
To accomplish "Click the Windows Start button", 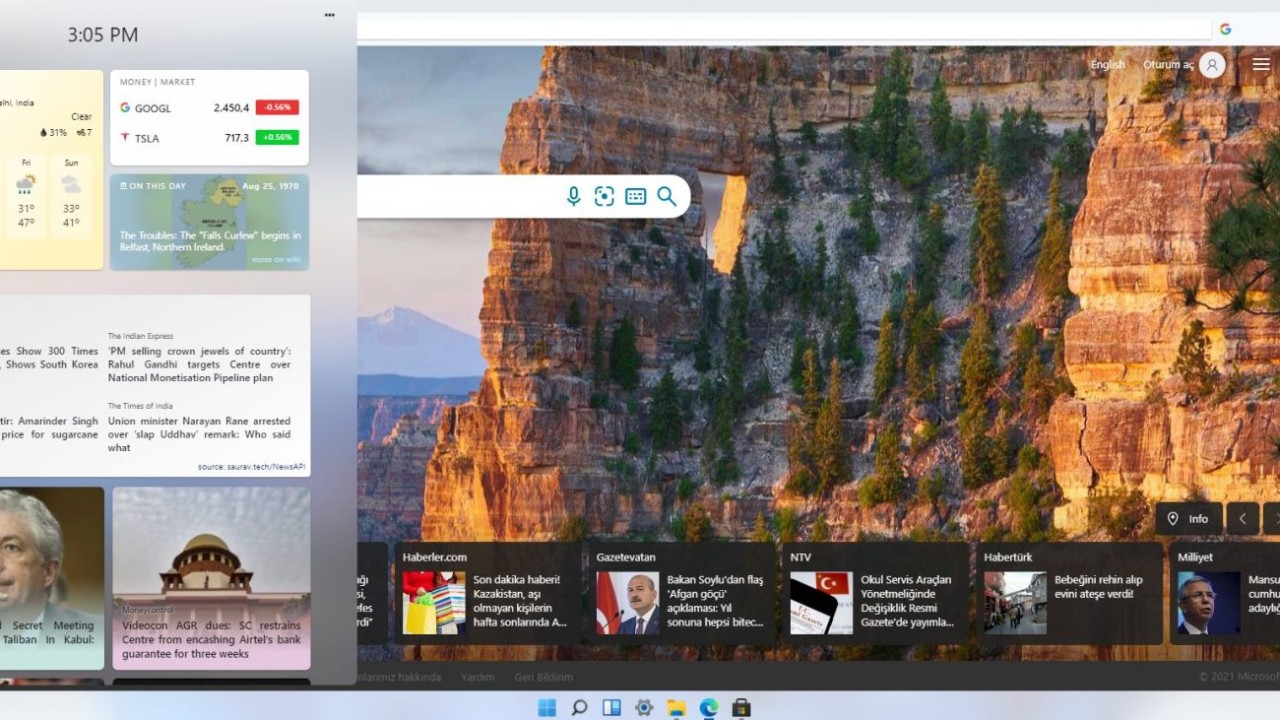I will (x=547, y=708).
